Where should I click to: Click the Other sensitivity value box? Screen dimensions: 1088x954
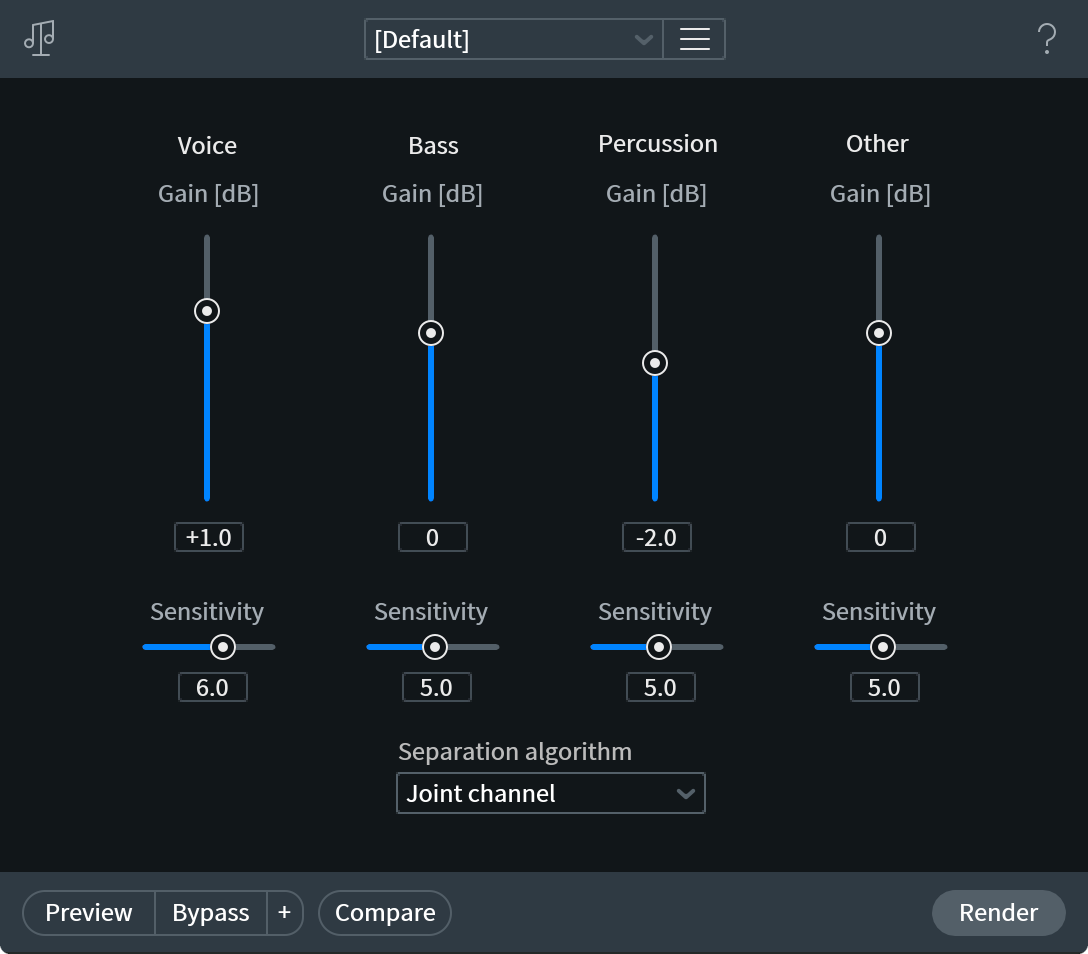[x=884, y=687]
